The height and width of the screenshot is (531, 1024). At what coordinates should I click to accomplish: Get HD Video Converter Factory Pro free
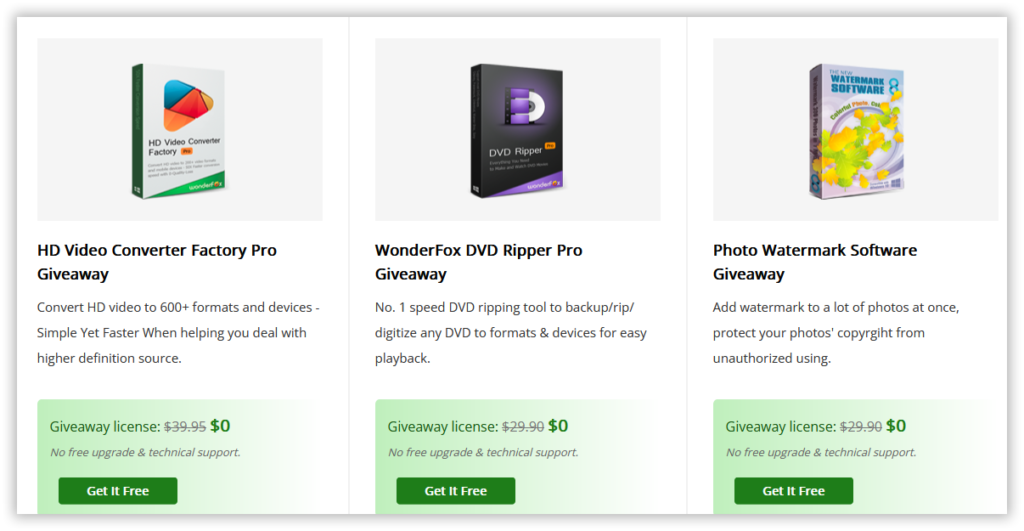point(118,491)
